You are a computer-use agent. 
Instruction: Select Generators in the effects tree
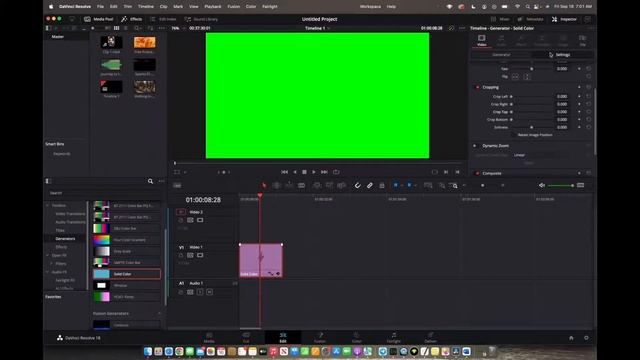(65, 238)
